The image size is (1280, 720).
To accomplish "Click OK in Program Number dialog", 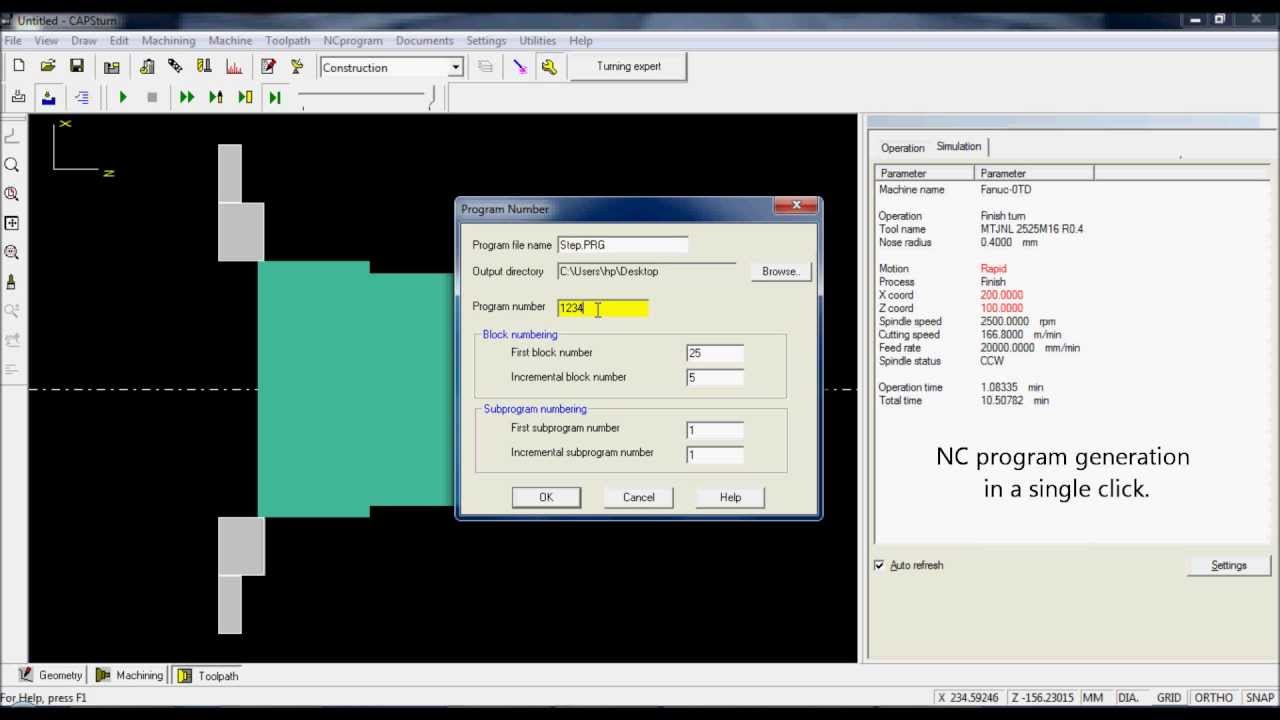I will click(x=546, y=497).
